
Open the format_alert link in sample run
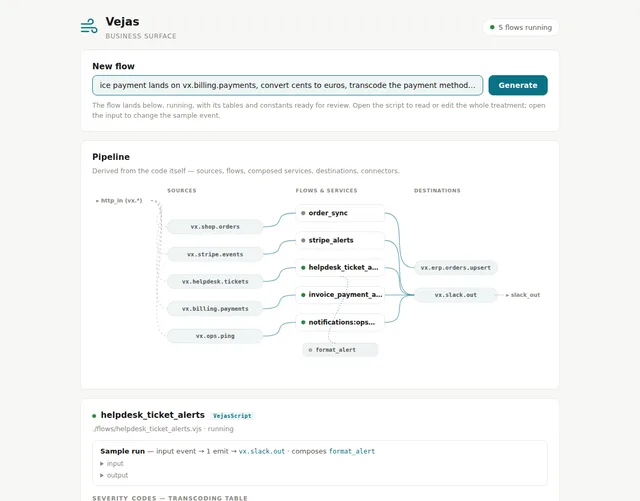[352, 451]
